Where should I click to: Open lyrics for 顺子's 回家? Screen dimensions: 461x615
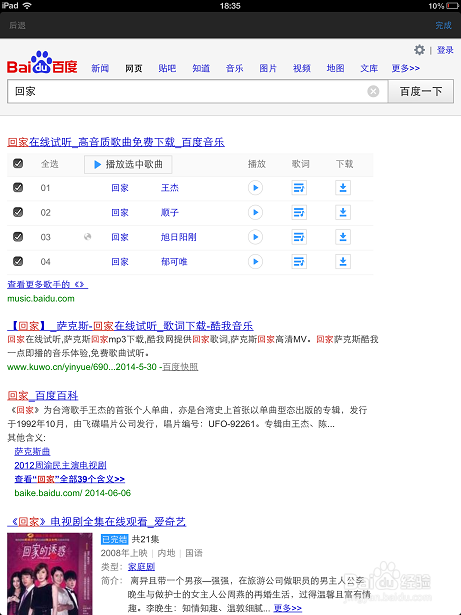pyautogui.click(x=299, y=213)
